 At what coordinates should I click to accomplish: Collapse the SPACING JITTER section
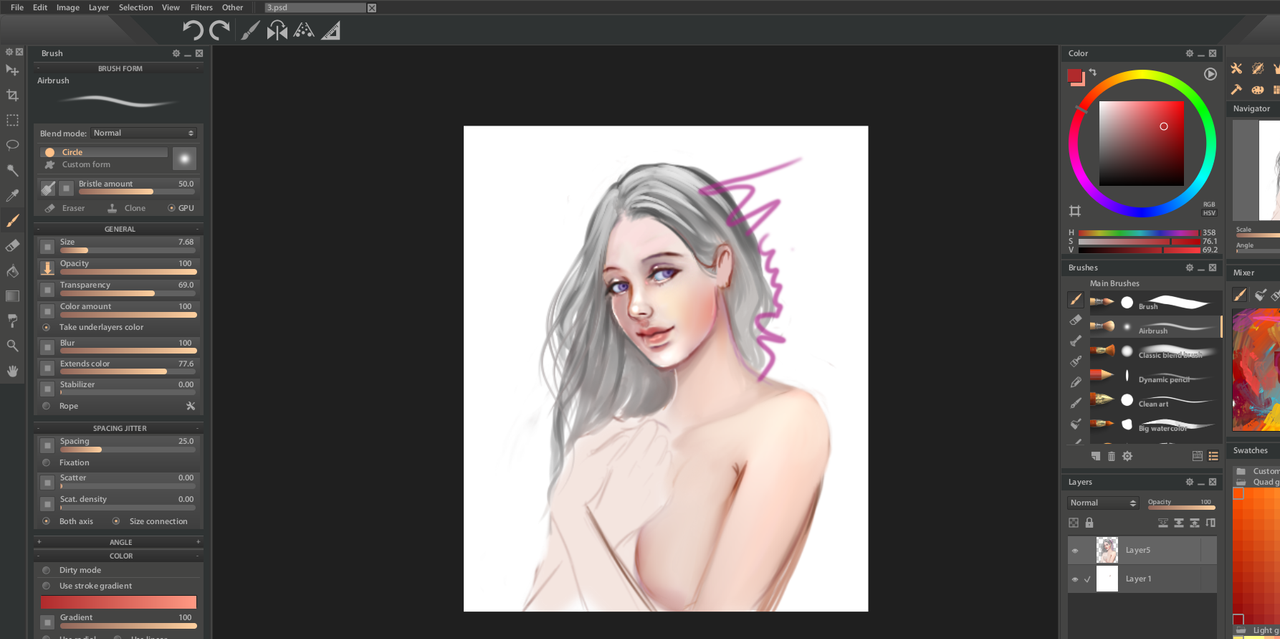[120, 428]
